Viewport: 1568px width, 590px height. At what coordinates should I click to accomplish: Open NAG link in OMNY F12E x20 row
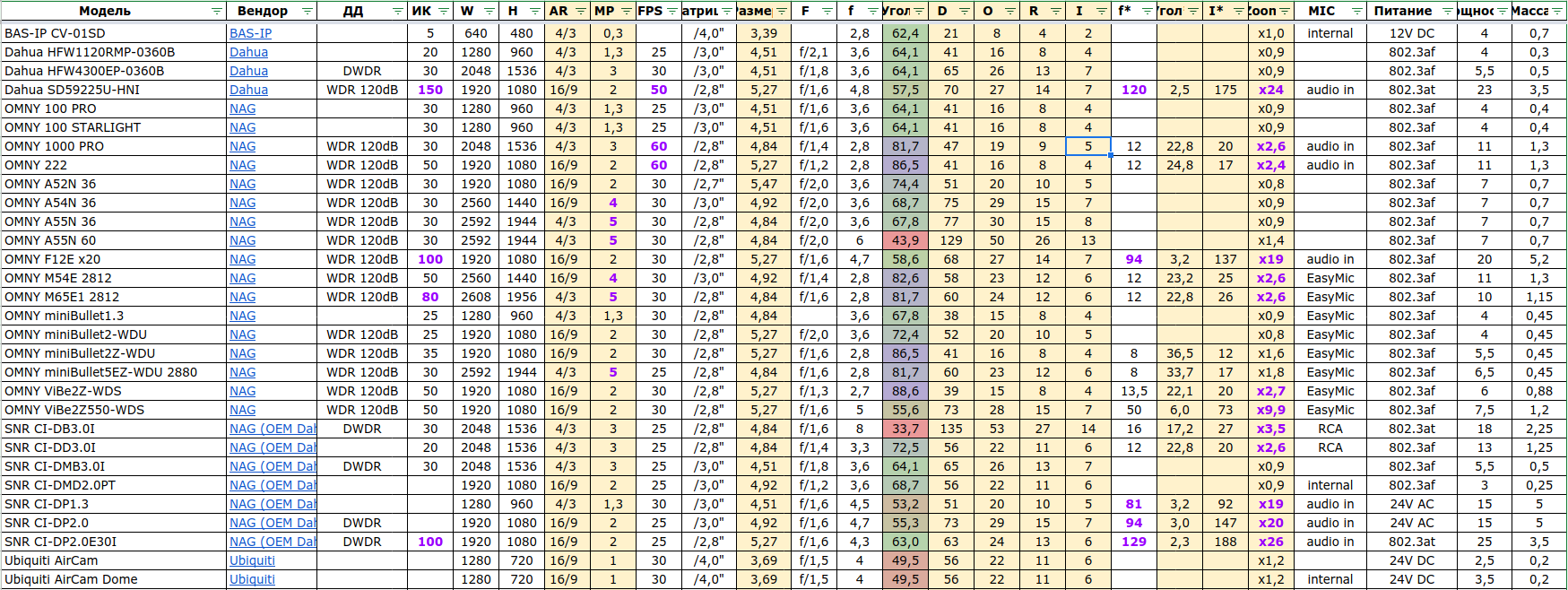tap(242, 259)
